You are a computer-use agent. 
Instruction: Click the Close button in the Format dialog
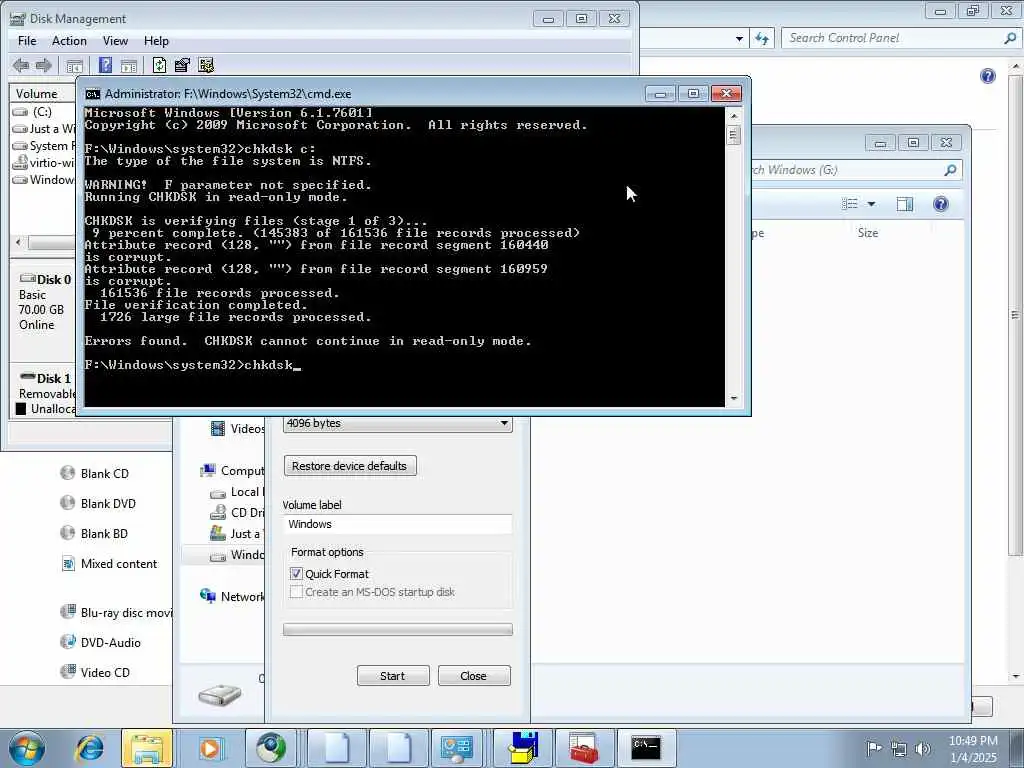tap(474, 676)
